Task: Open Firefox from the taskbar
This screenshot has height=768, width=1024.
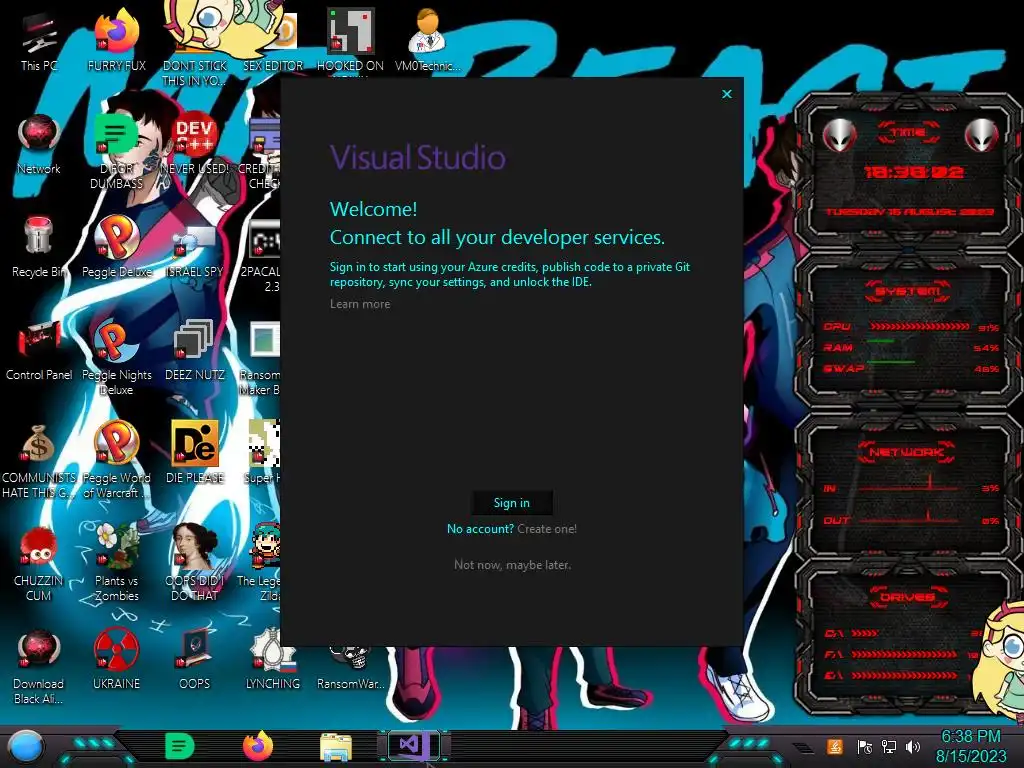Action: pos(258,746)
